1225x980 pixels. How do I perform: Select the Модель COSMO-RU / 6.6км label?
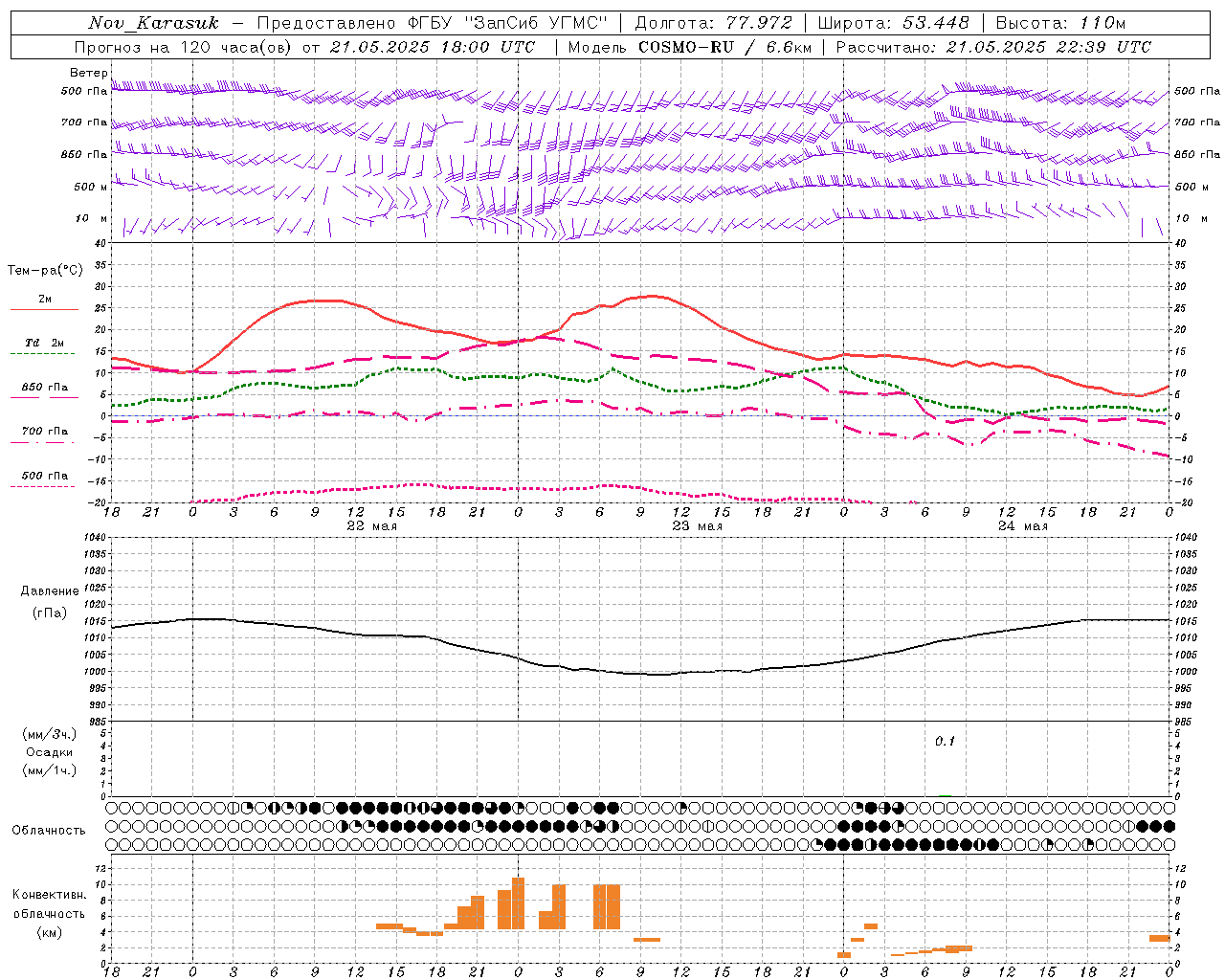pos(690,47)
